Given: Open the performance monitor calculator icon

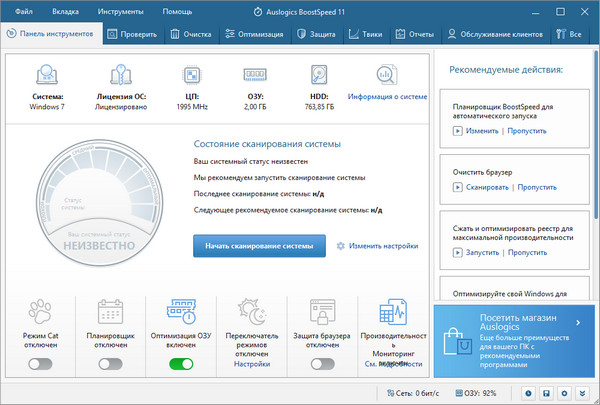Looking at the screenshot, I should coord(393,311).
